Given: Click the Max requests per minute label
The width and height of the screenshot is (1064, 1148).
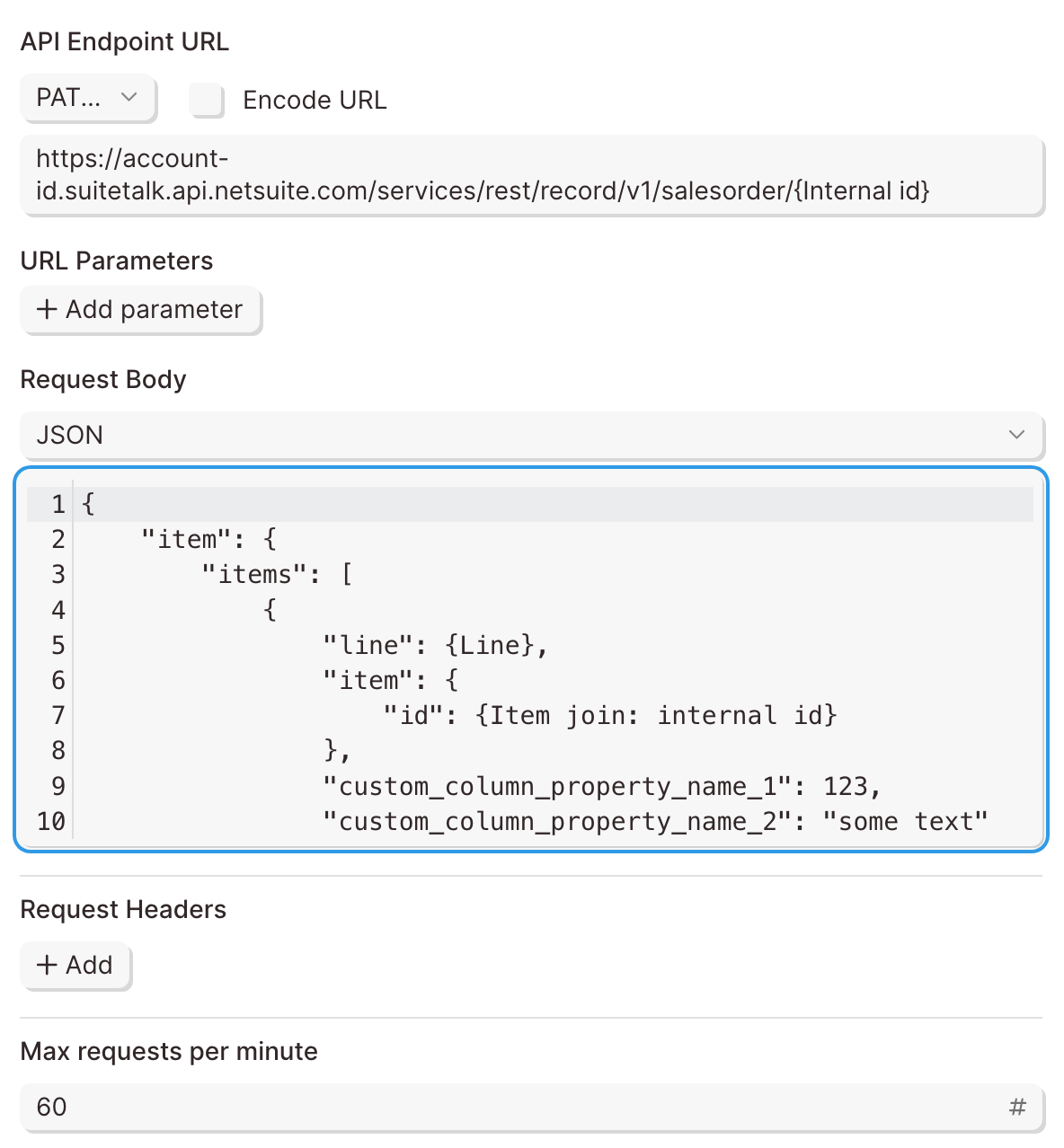Looking at the screenshot, I should [169, 1052].
